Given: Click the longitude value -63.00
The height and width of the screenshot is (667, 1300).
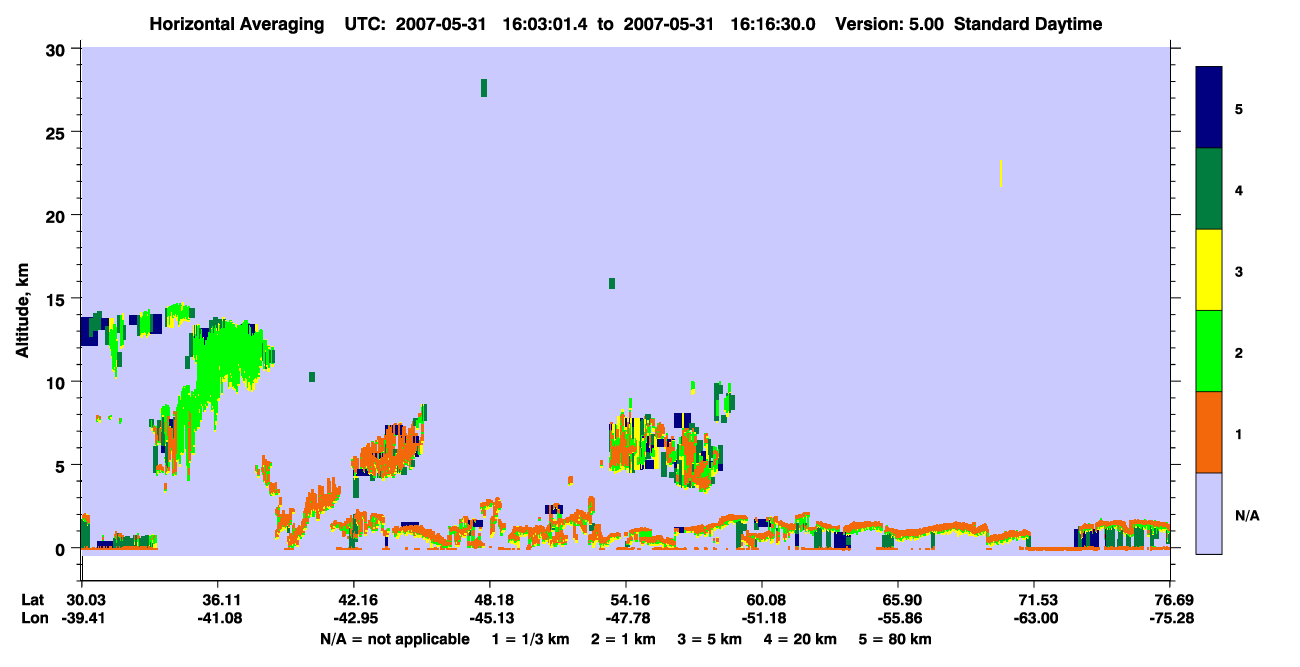Looking at the screenshot, I should (x=1034, y=618).
